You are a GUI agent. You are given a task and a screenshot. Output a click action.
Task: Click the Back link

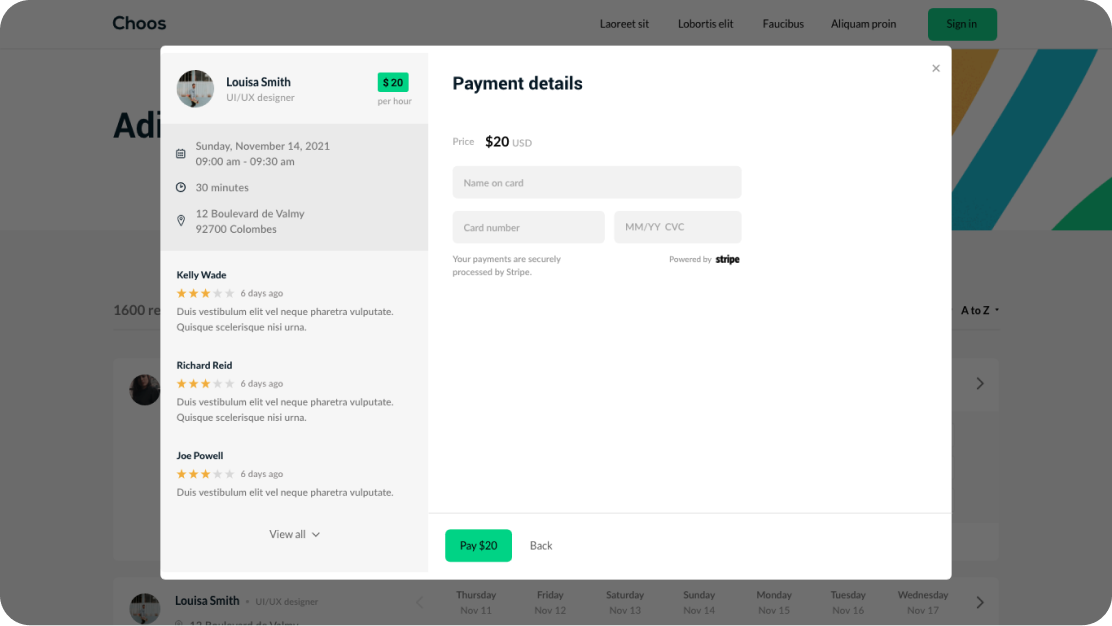pos(541,546)
